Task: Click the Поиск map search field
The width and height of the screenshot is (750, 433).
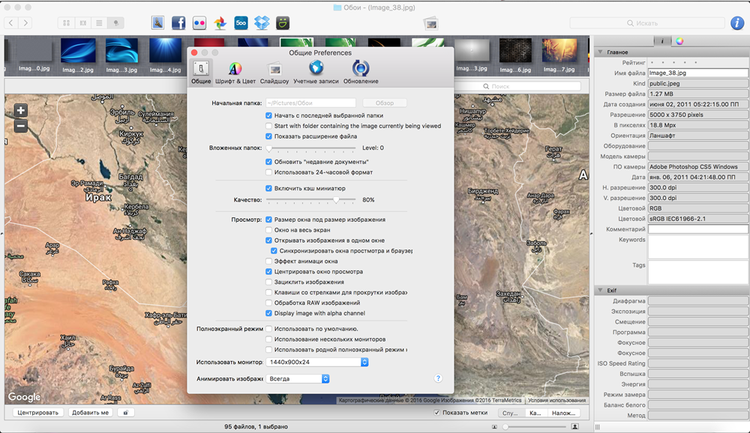Action: pyautogui.click(x=516, y=86)
